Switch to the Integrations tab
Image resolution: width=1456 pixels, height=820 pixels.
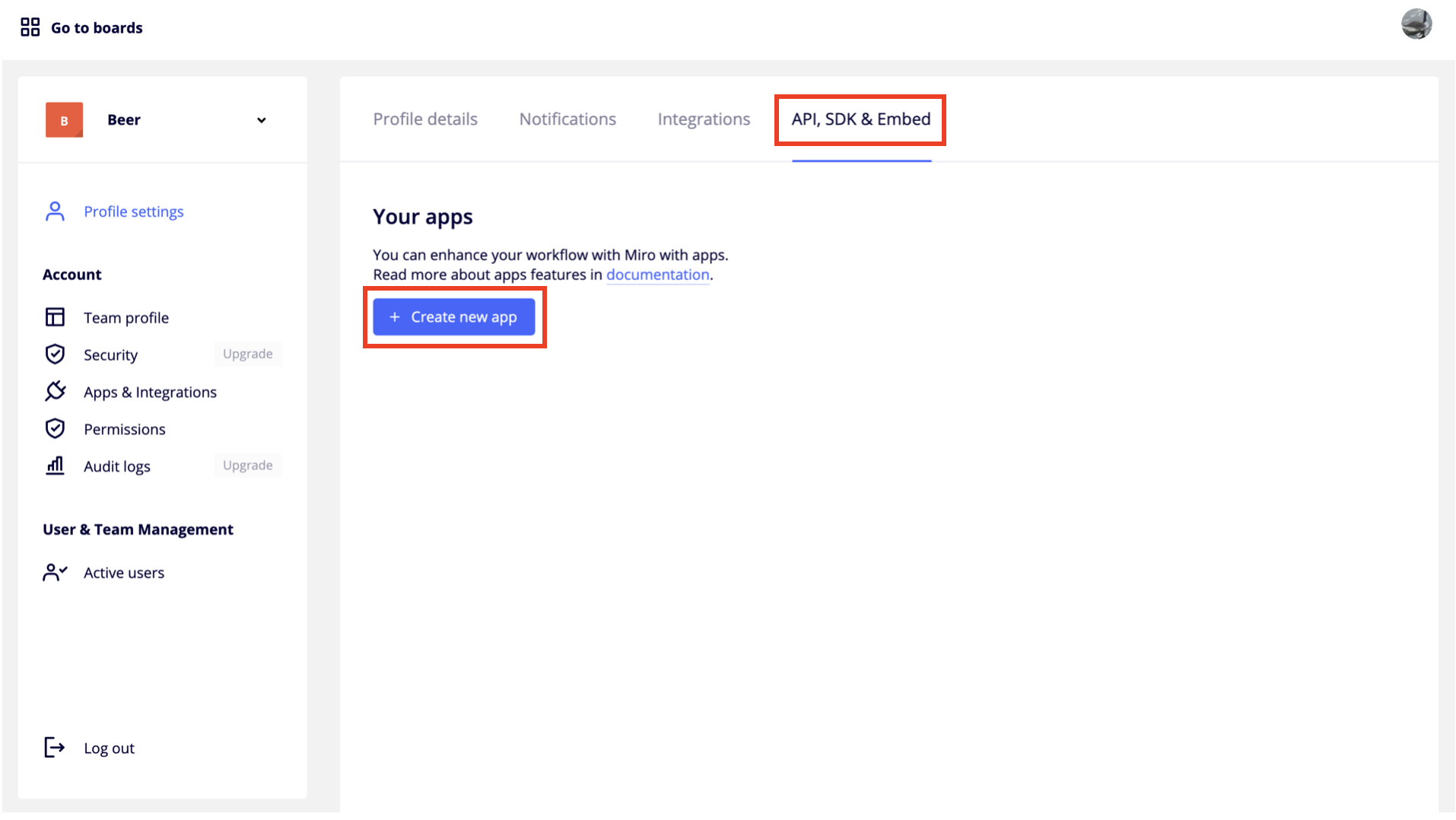coord(704,119)
